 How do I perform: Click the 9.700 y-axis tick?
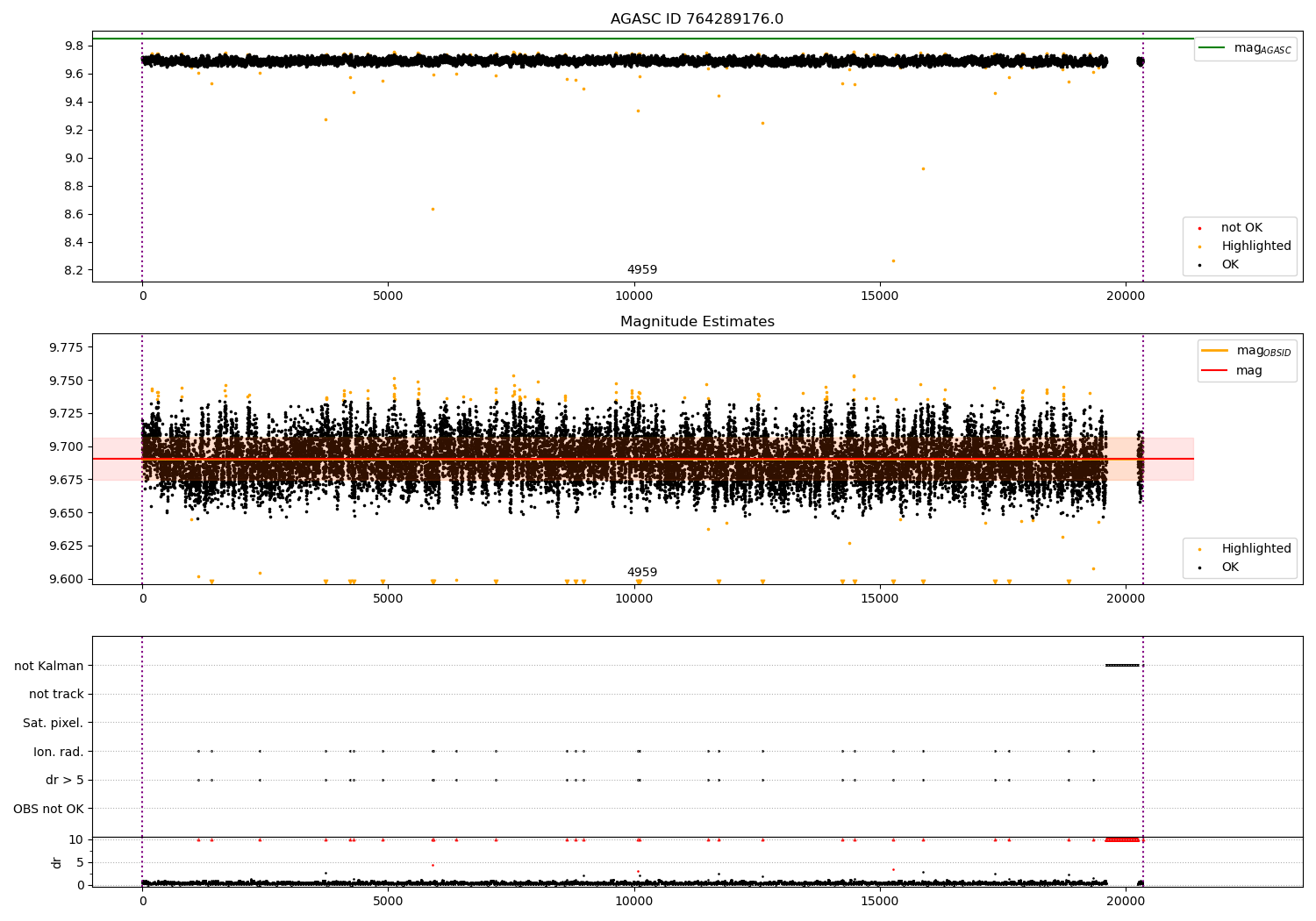click(67, 446)
